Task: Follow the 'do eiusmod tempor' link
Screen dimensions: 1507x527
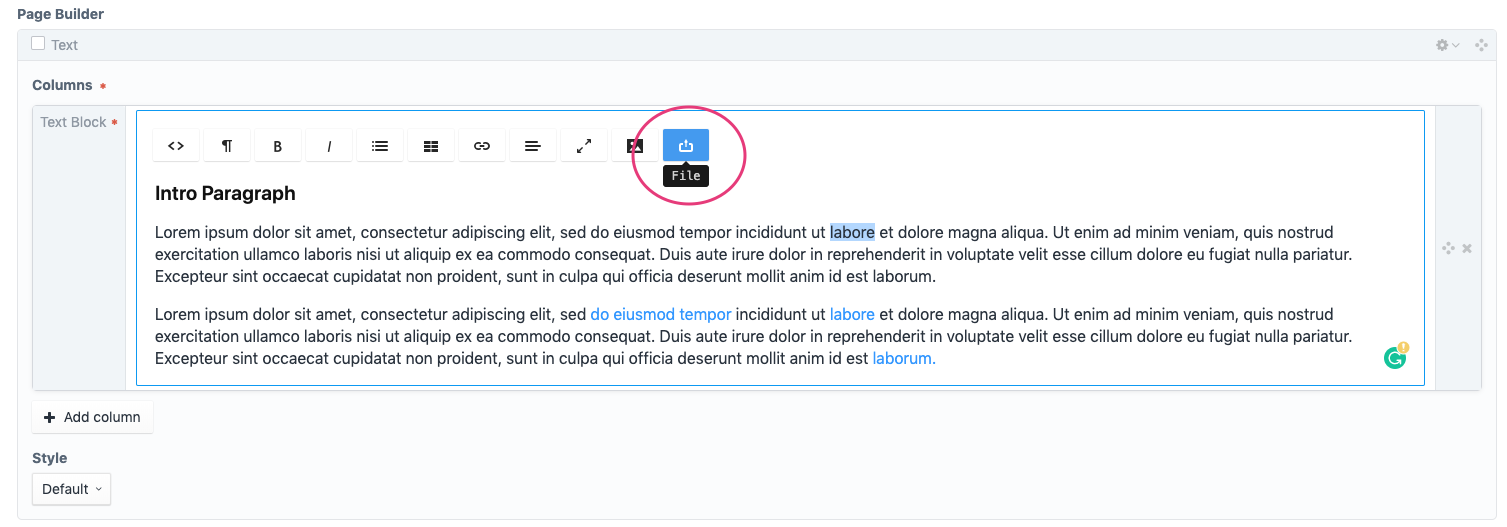Action: pyautogui.click(x=661, y=314)
